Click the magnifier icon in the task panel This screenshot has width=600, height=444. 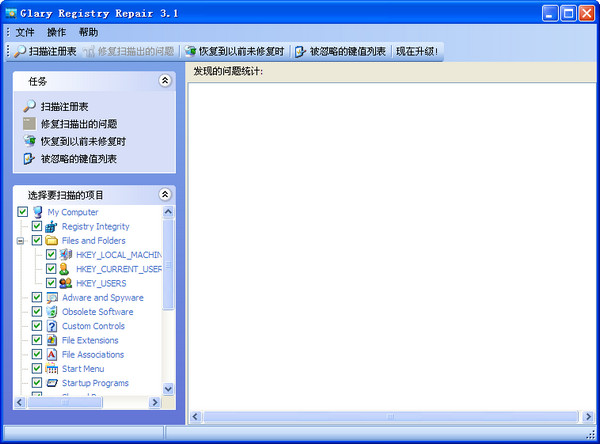(x=29, y=106)
